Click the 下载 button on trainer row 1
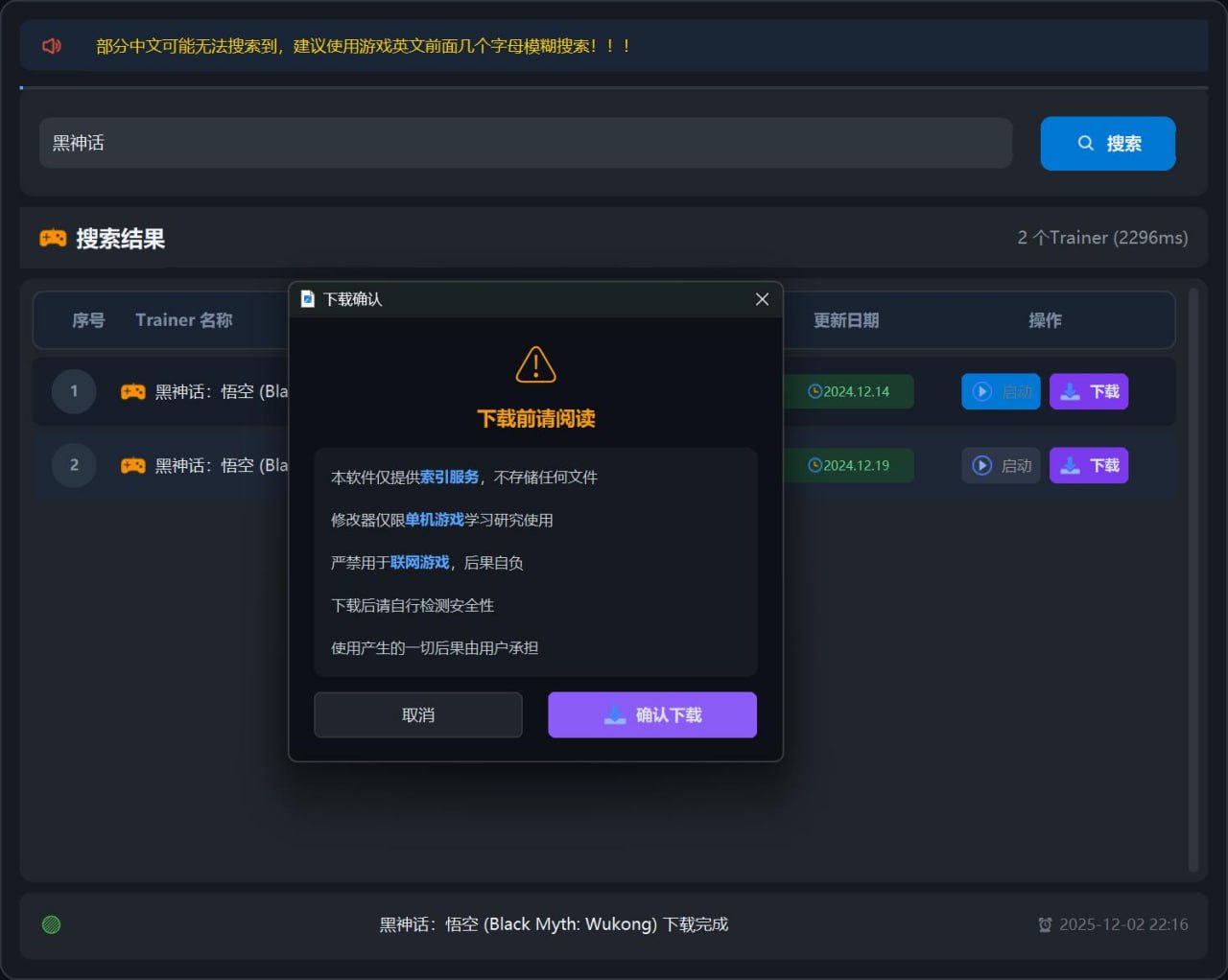This screenshot has width=1228, height=980. point(1089,391)
